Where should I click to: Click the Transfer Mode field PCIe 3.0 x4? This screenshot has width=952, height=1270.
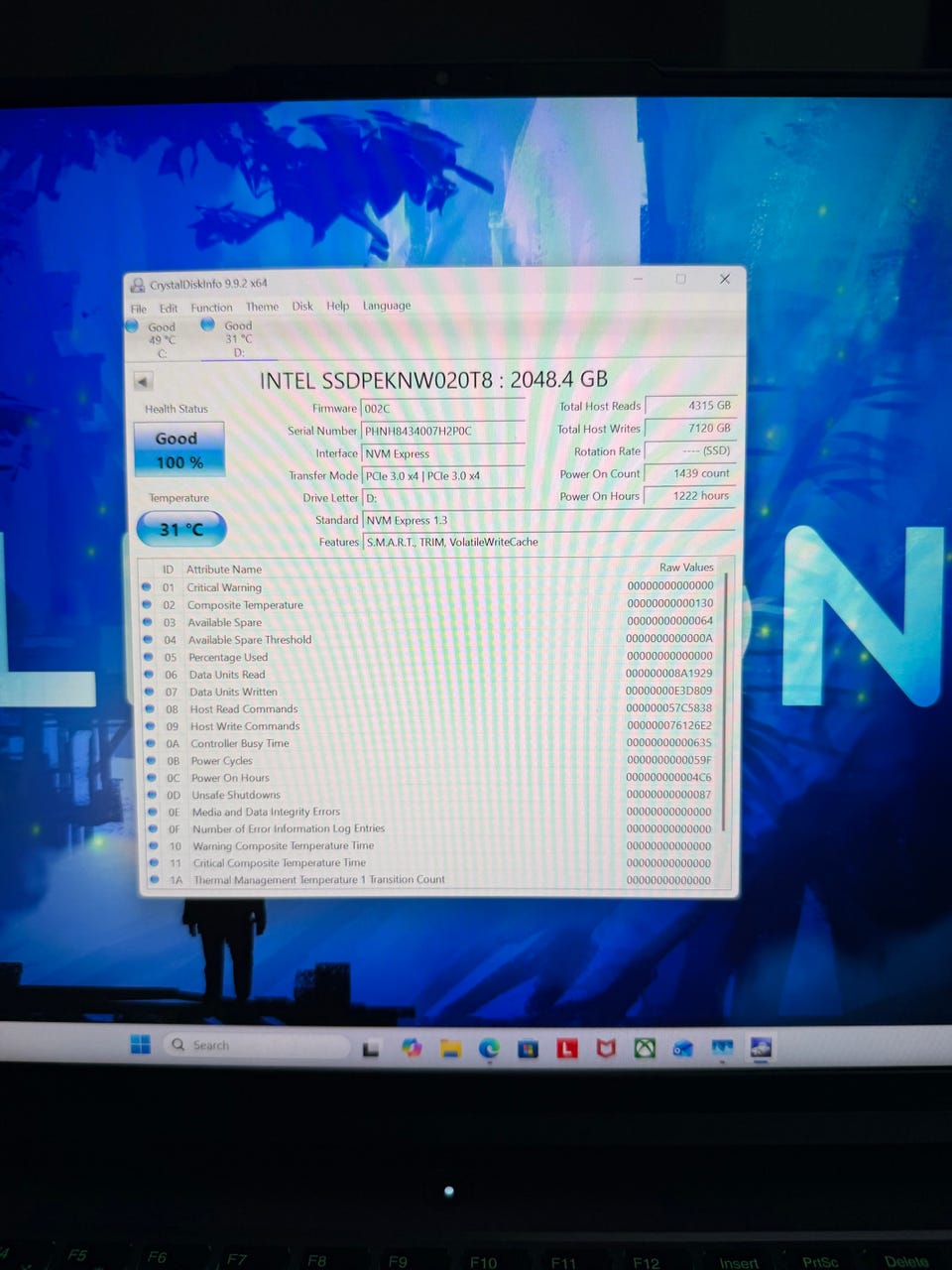(x=442, y=476)
